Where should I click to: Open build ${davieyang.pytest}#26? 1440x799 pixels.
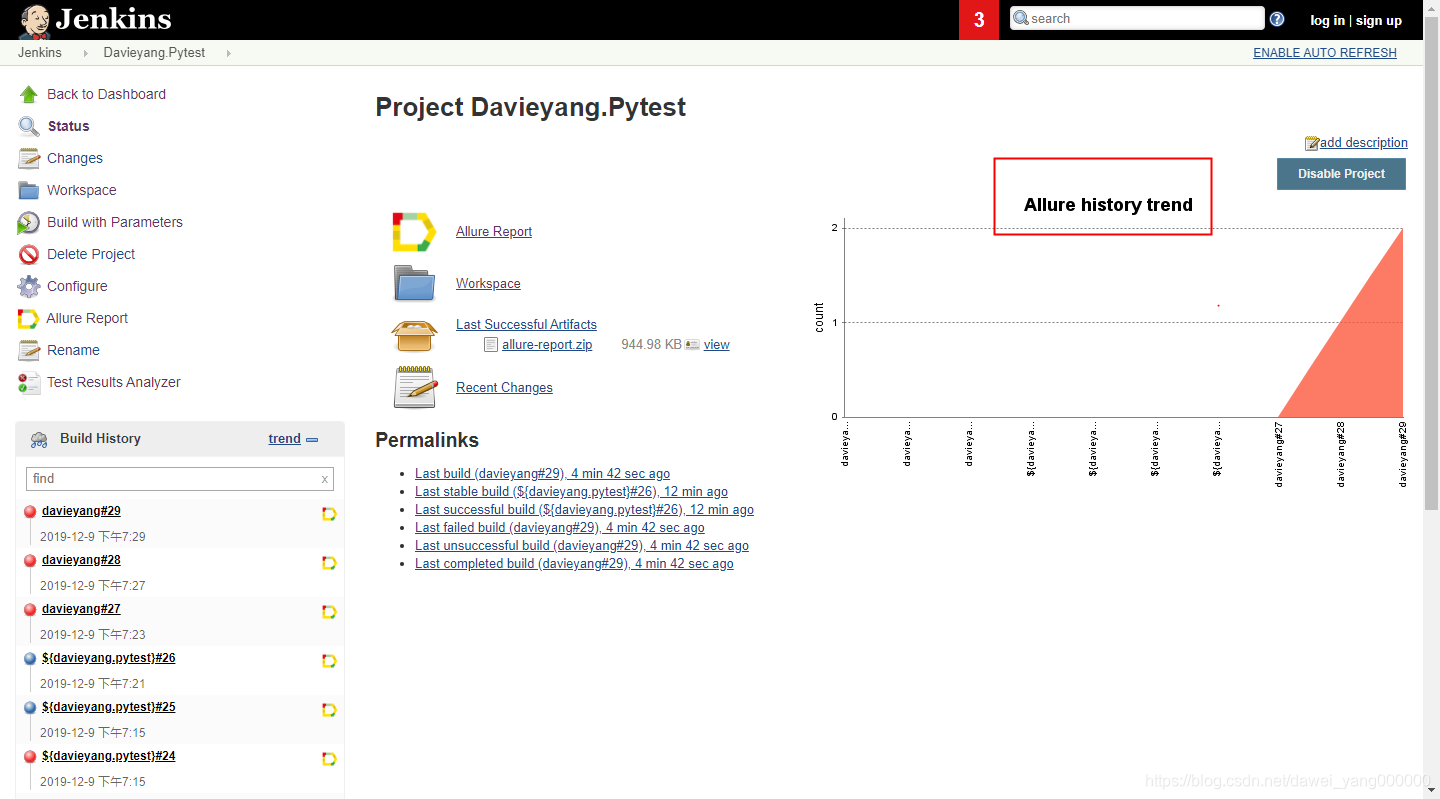109,658
